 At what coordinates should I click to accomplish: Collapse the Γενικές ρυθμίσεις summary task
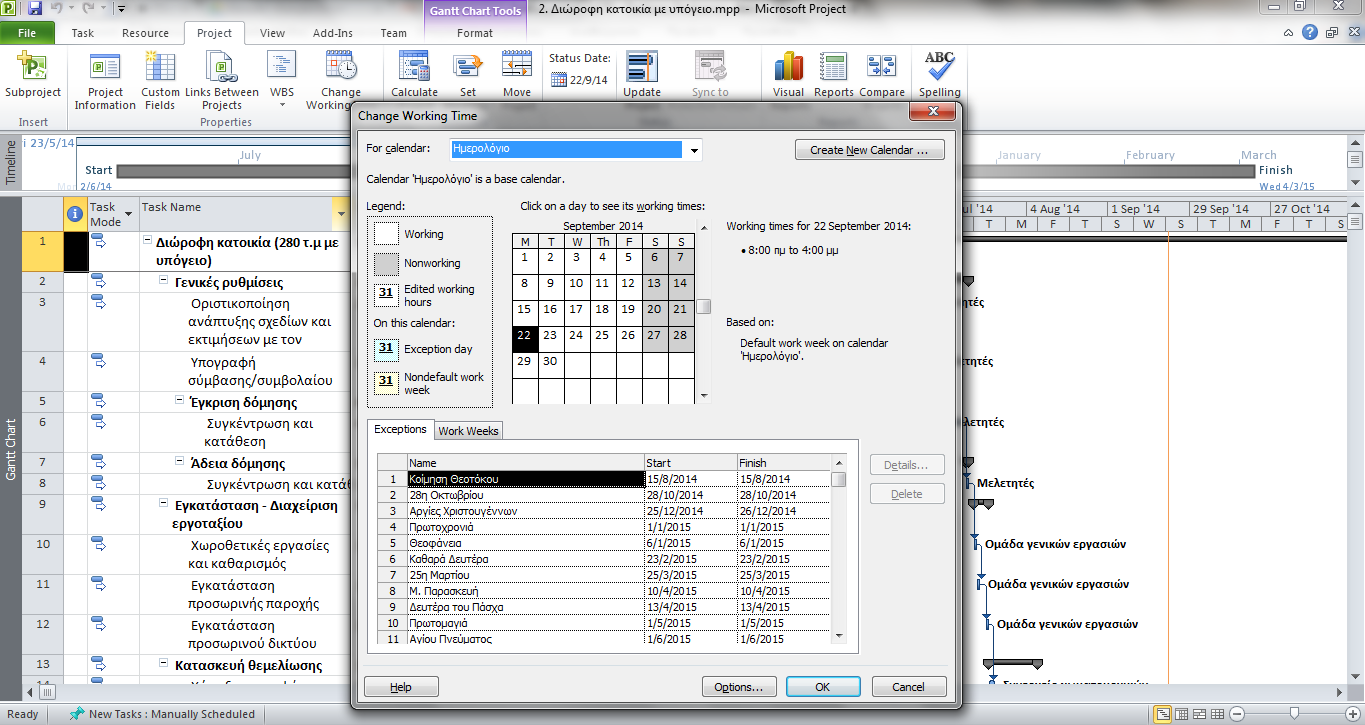click(x=165, y=282)
